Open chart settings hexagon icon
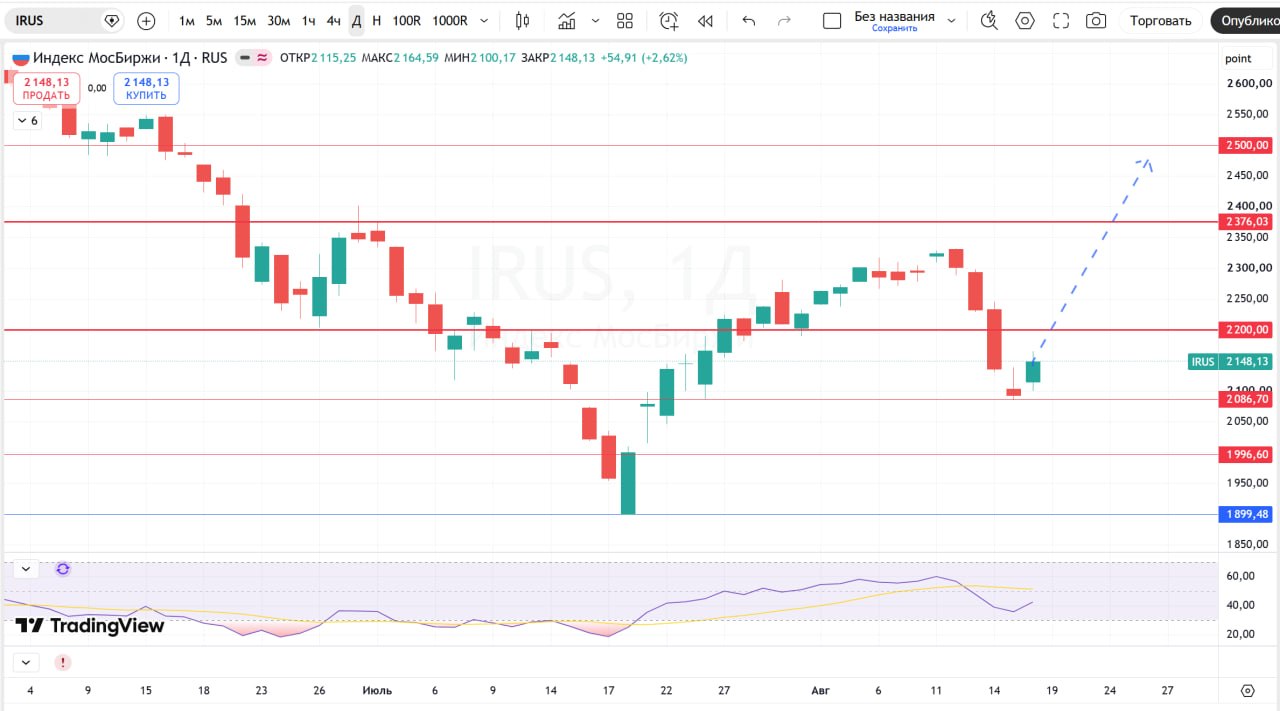This screenshot has height=711, width=1280. click(x=1025, y=20)
